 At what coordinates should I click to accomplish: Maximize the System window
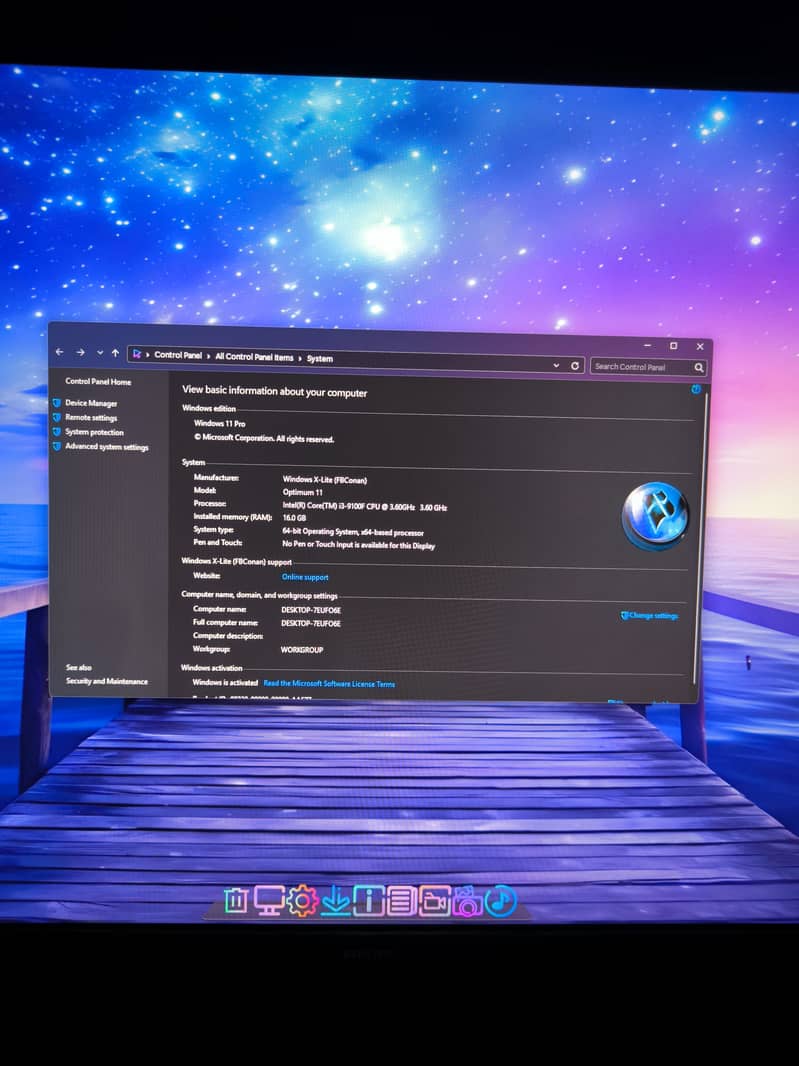coord(673,346)
